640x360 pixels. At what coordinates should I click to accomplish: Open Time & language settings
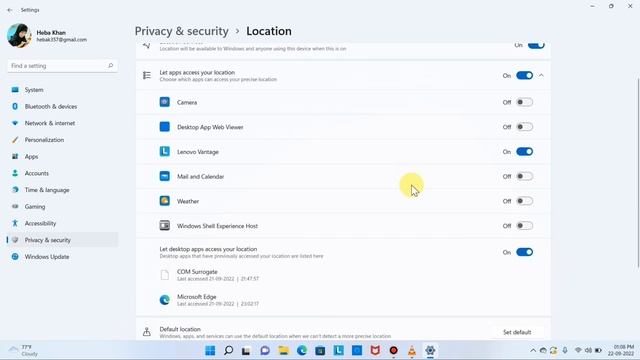click(62, 190)
